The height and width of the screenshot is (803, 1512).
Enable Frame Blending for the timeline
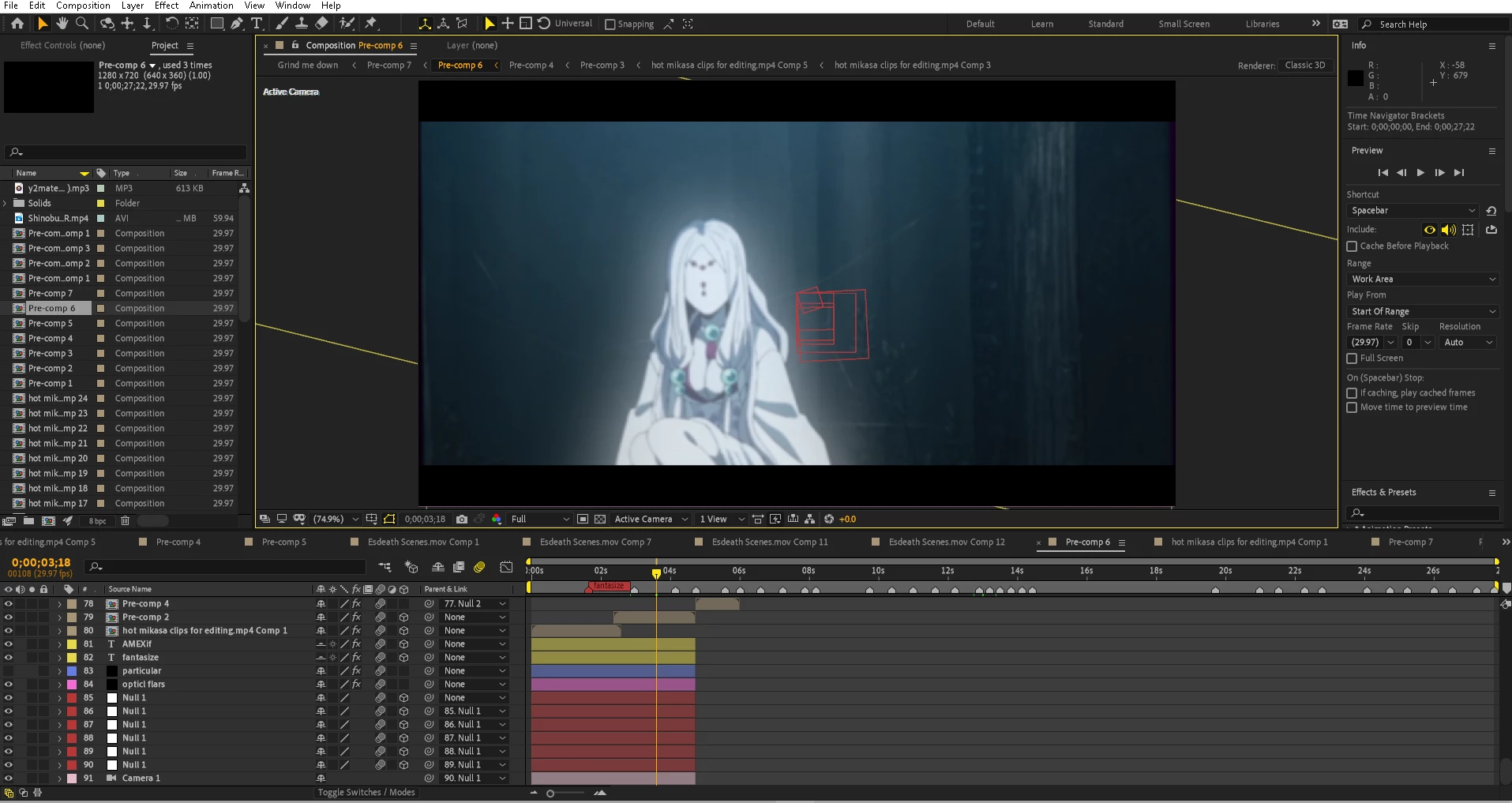459,567
